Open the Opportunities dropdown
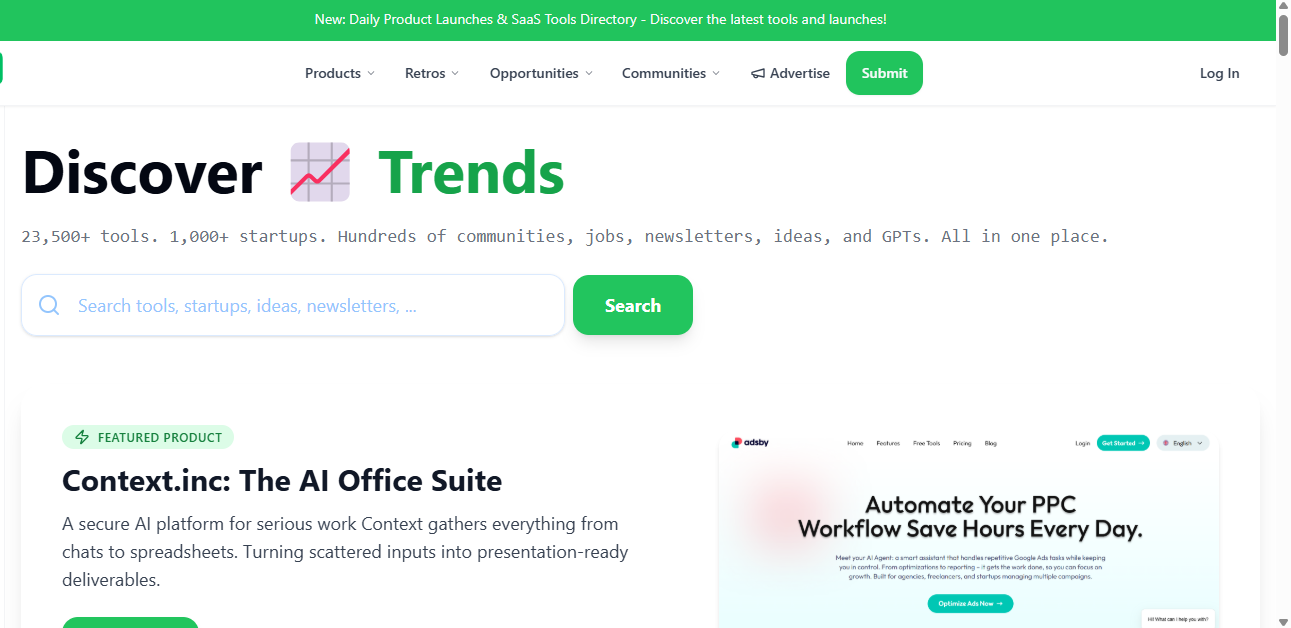 click(x=541, y=73)
